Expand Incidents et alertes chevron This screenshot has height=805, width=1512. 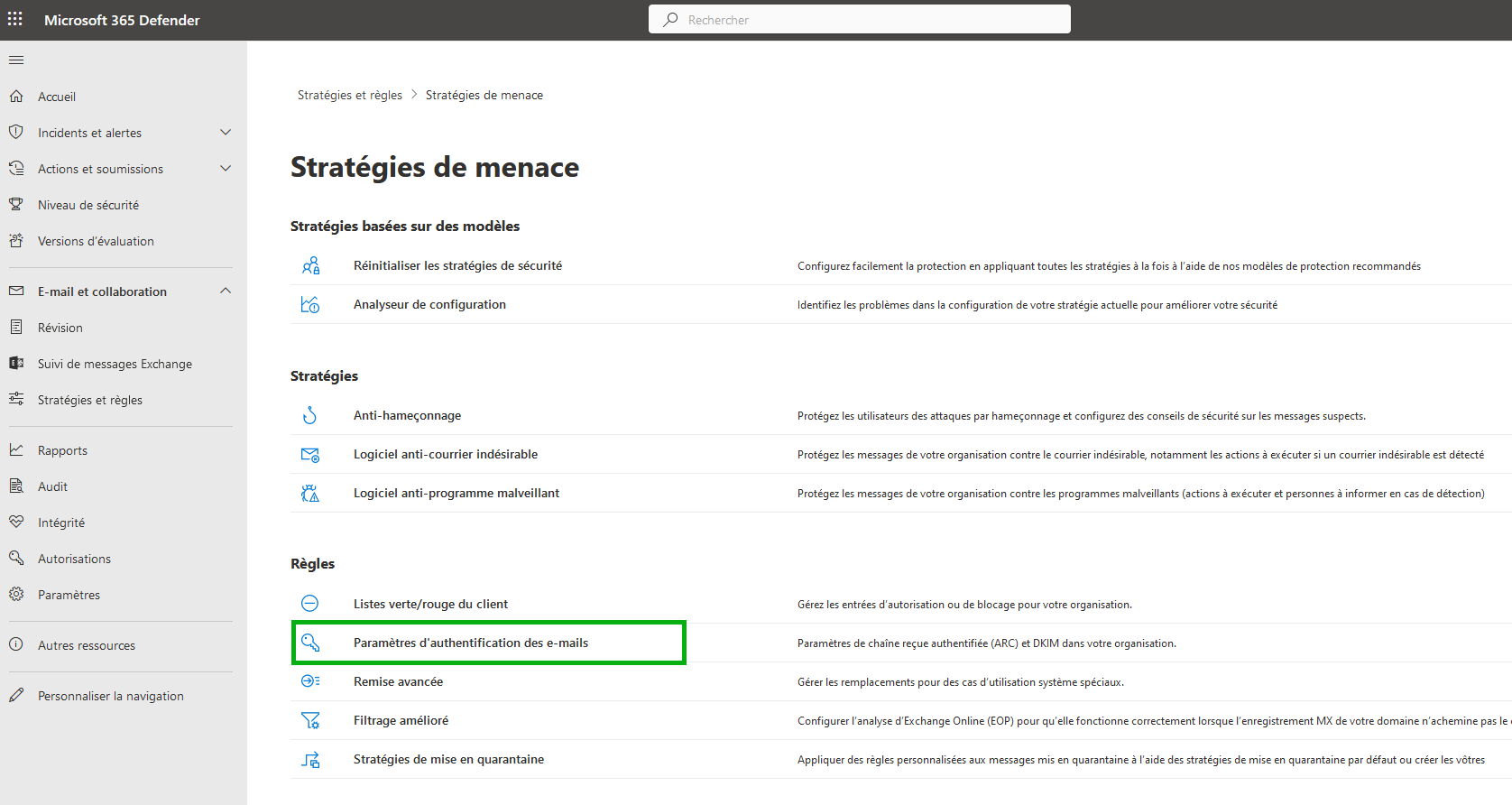226,133
